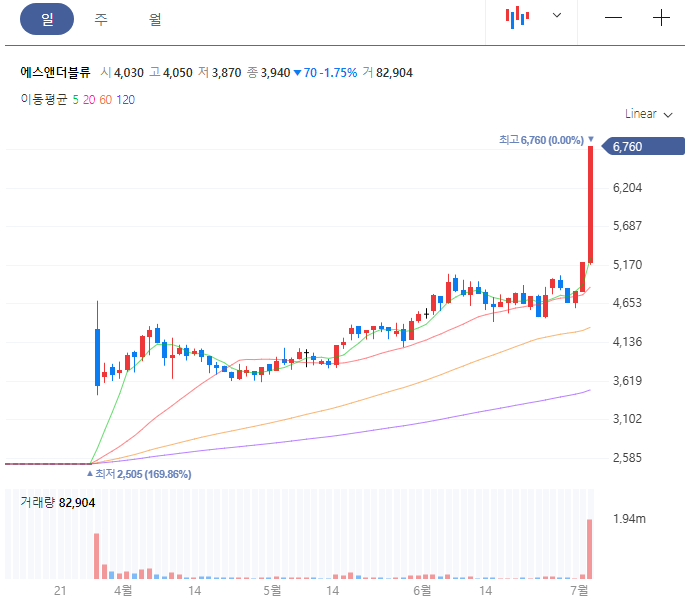The image size is (696, 611).
Task: Click the 6,204 price axis label
Action: pos(627,188)
